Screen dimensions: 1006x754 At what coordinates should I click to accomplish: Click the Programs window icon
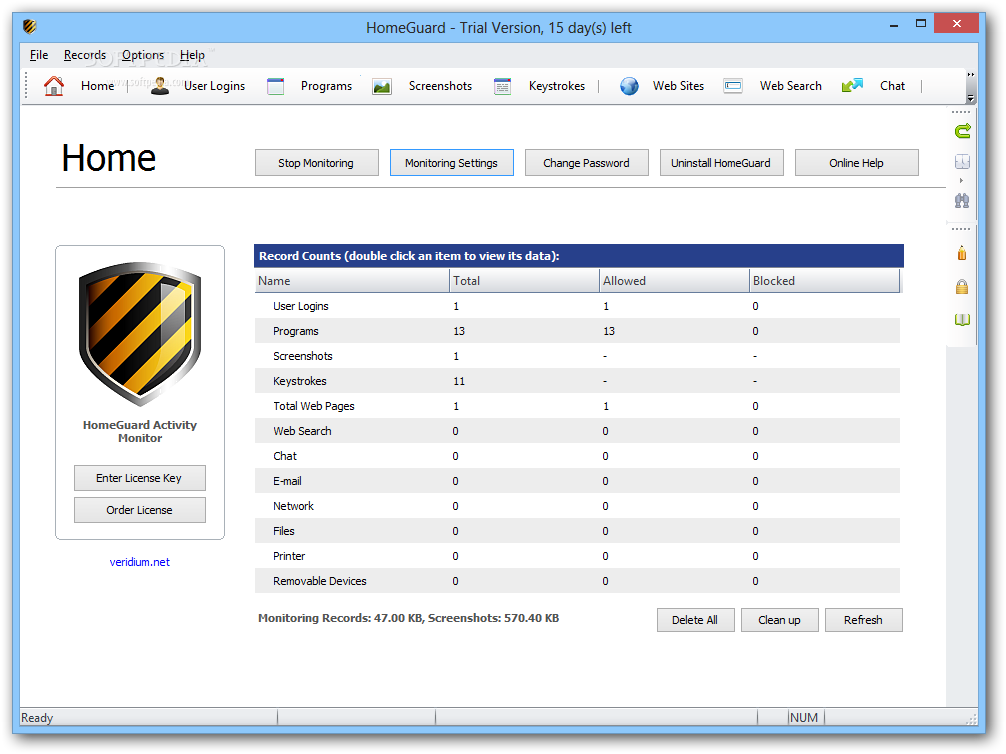click(275, 86)
